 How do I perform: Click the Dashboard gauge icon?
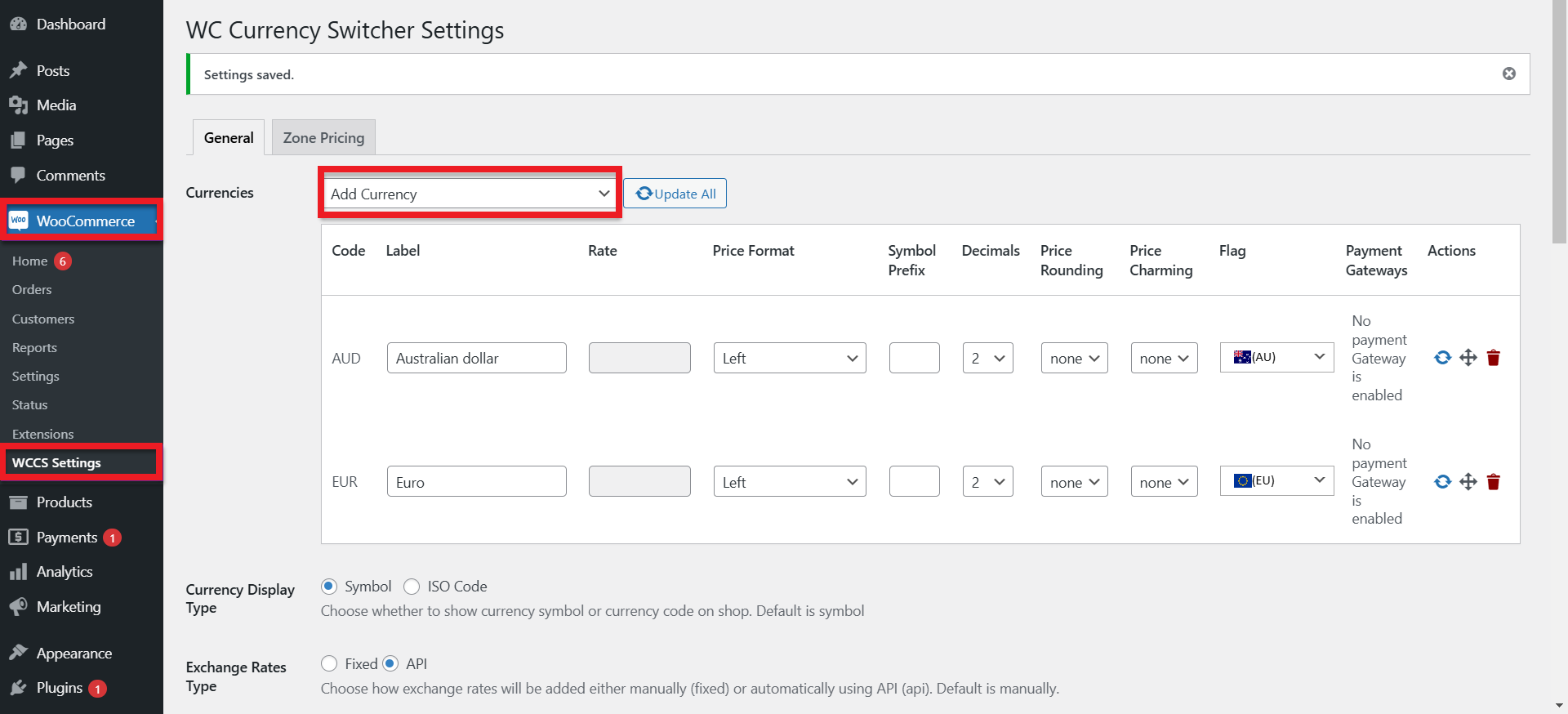(x=18, y=25)
